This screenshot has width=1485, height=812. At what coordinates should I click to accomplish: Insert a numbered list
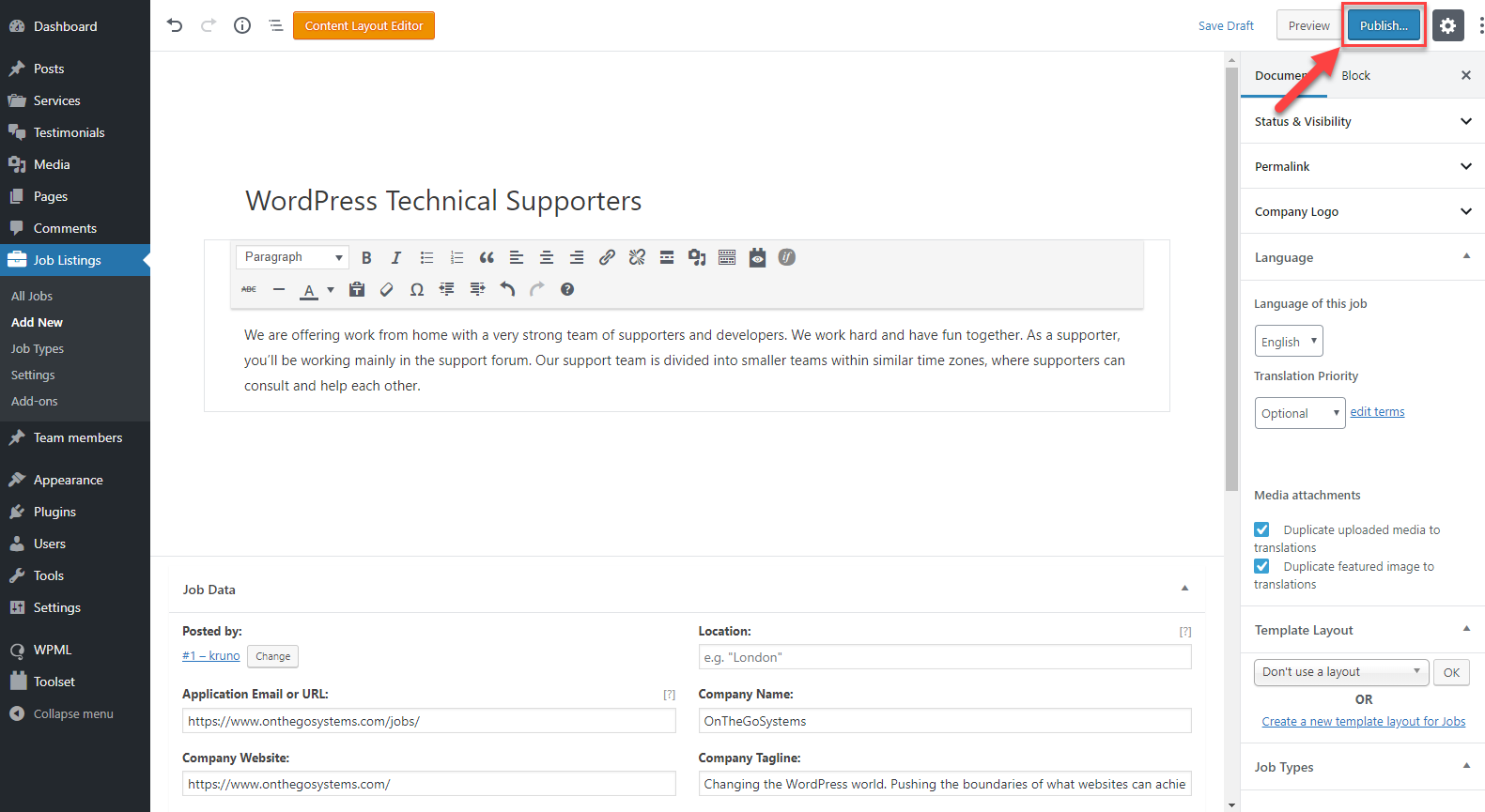456,257
